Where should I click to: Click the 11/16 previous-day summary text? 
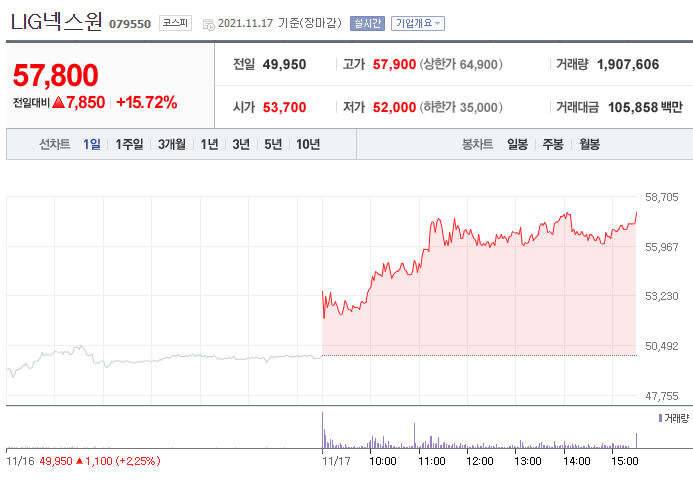coord(83,461)
